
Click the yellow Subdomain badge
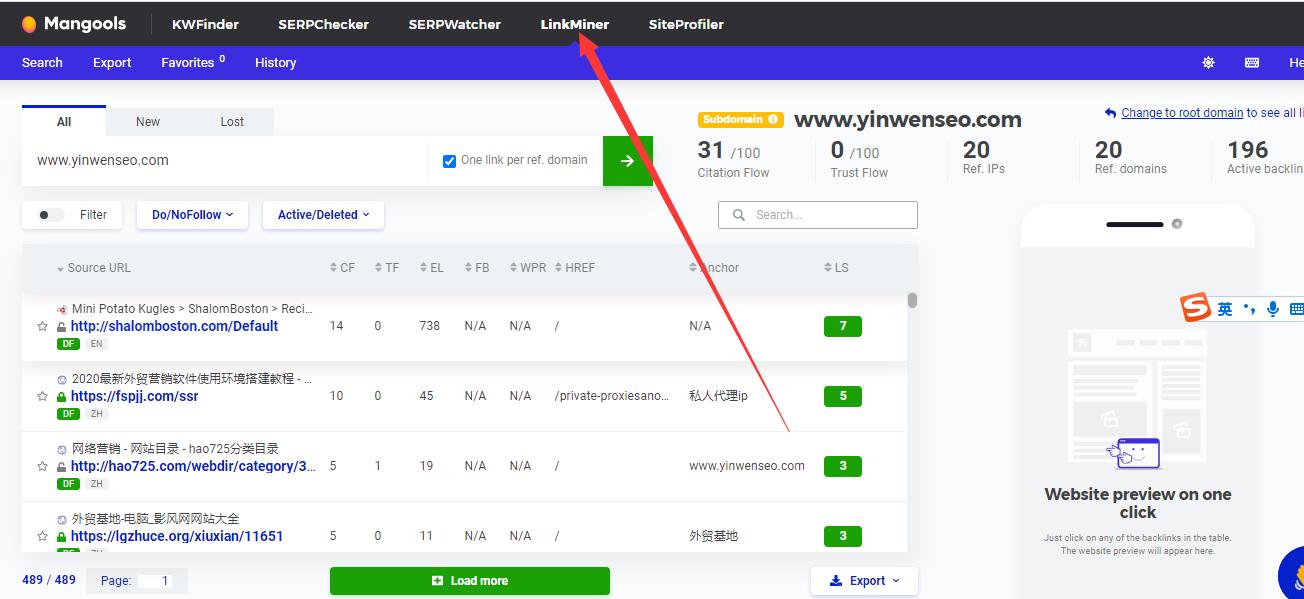pos(740,118)
